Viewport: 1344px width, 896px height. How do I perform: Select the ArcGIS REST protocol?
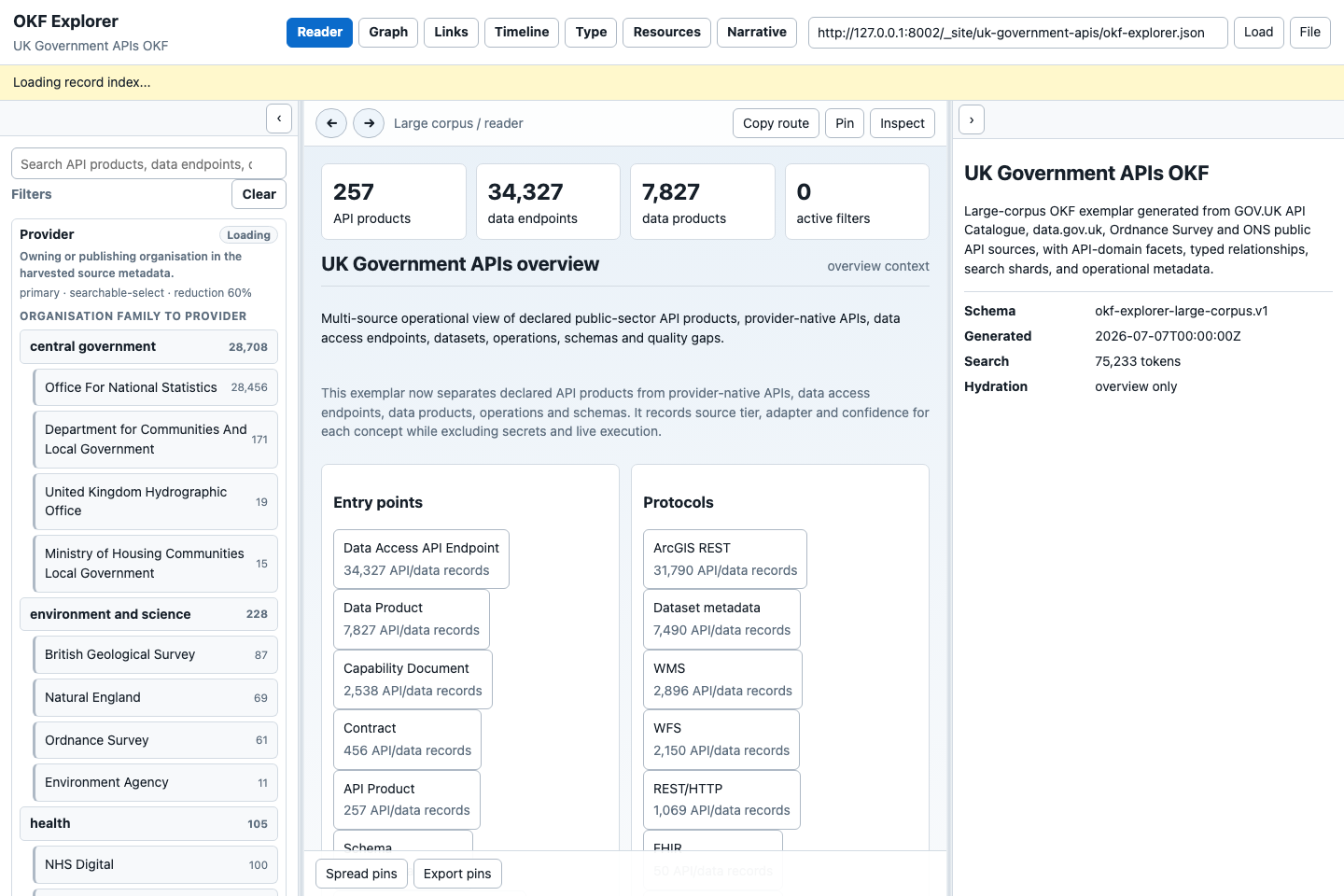[725, 559]
